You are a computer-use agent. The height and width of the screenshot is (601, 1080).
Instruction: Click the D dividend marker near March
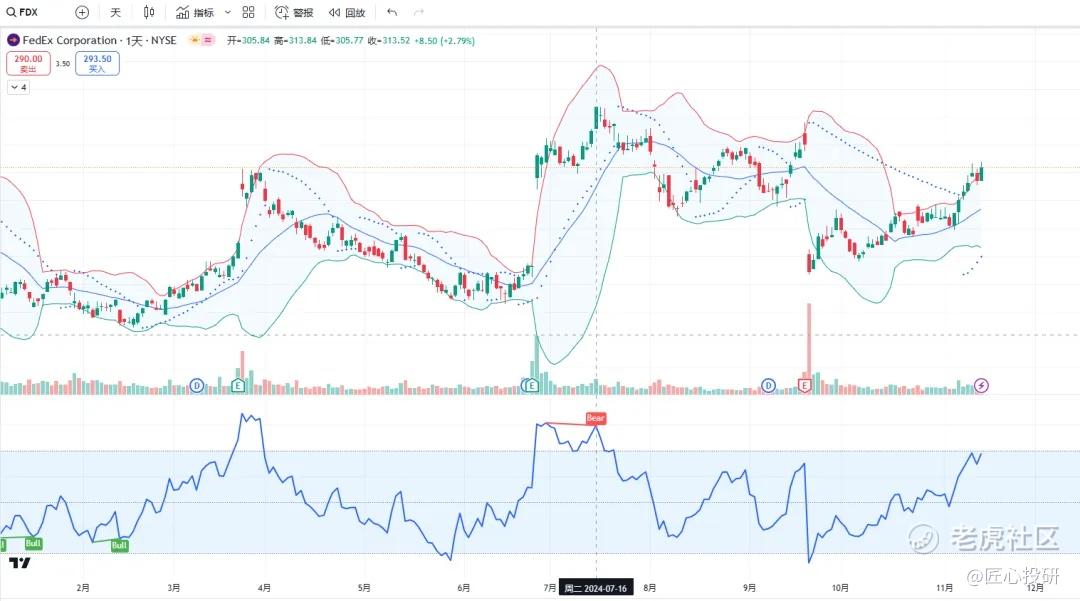(x=197, y=386)
